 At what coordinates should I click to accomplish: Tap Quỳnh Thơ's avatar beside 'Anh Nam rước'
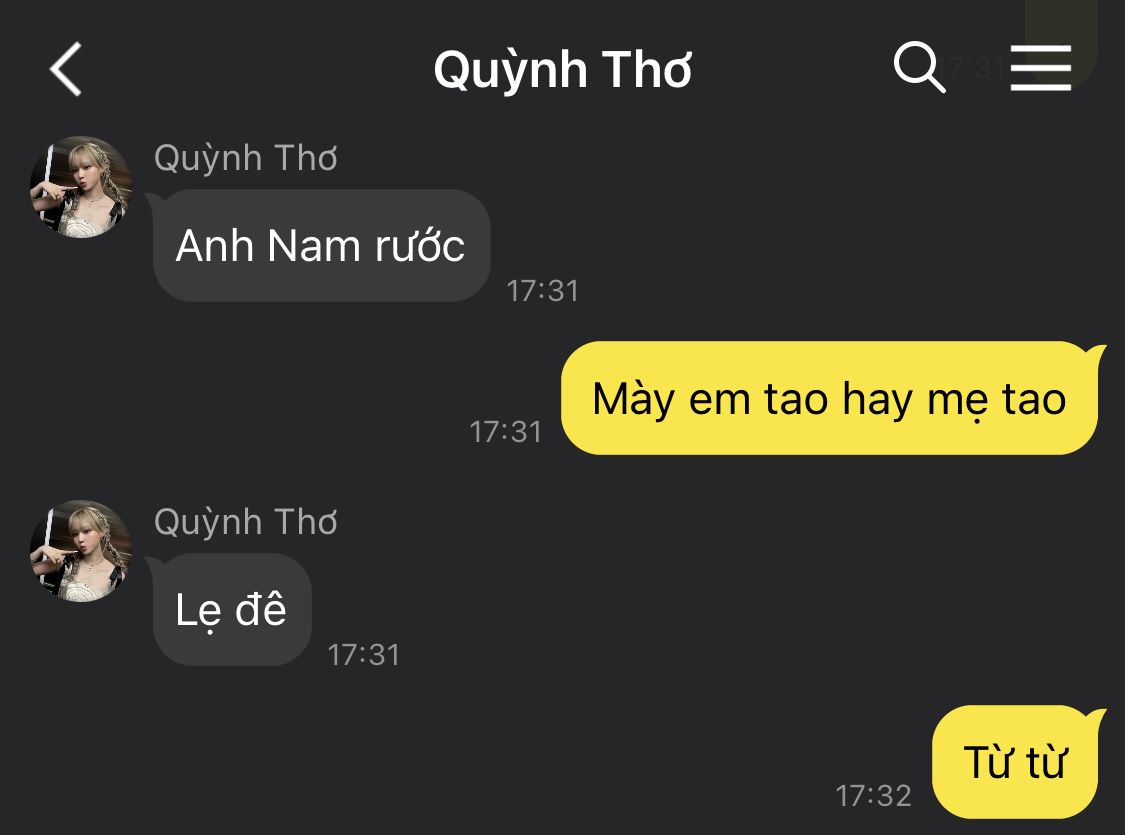(80, 187)
